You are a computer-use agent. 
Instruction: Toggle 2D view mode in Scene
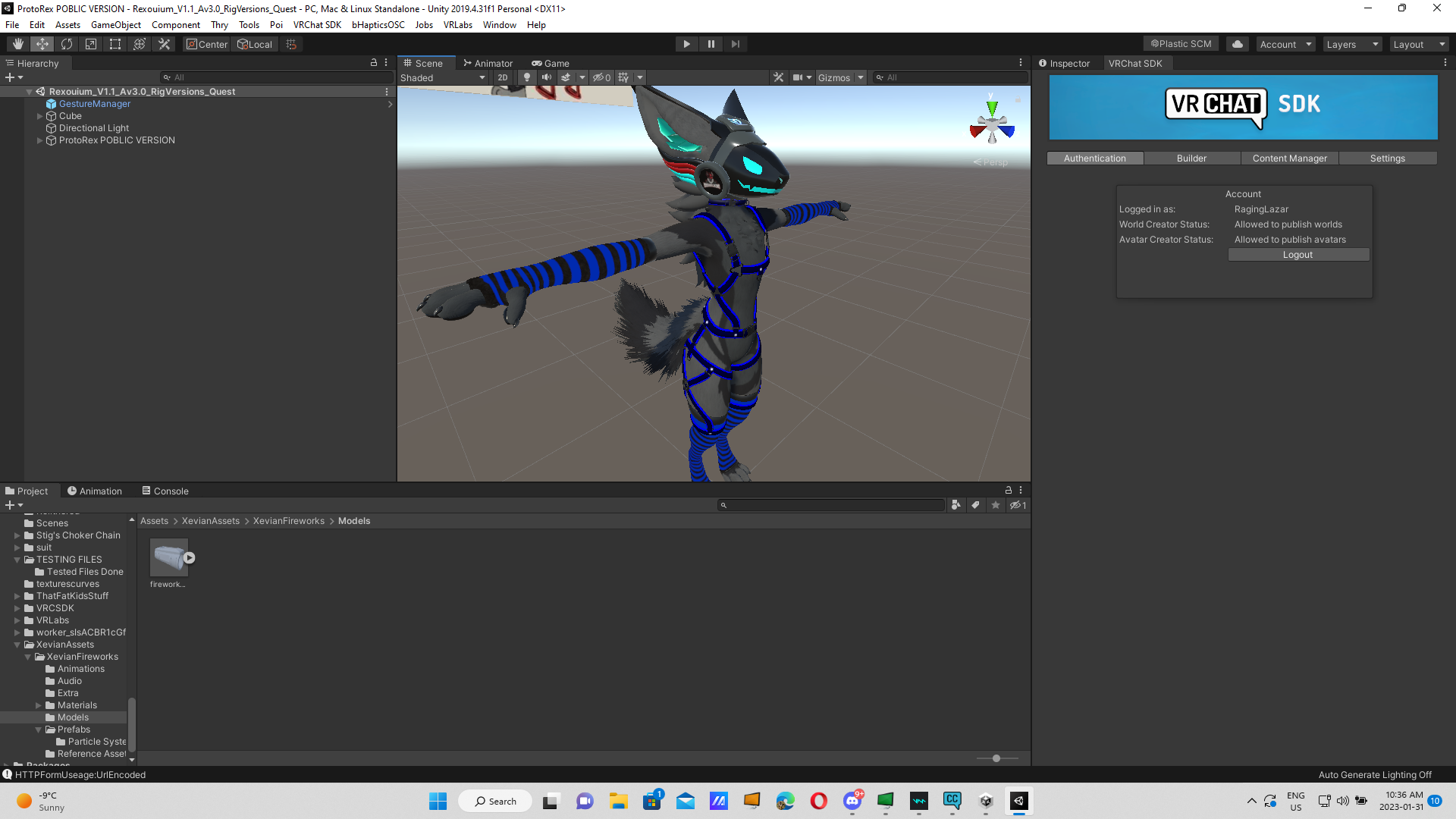pos(503,77)
